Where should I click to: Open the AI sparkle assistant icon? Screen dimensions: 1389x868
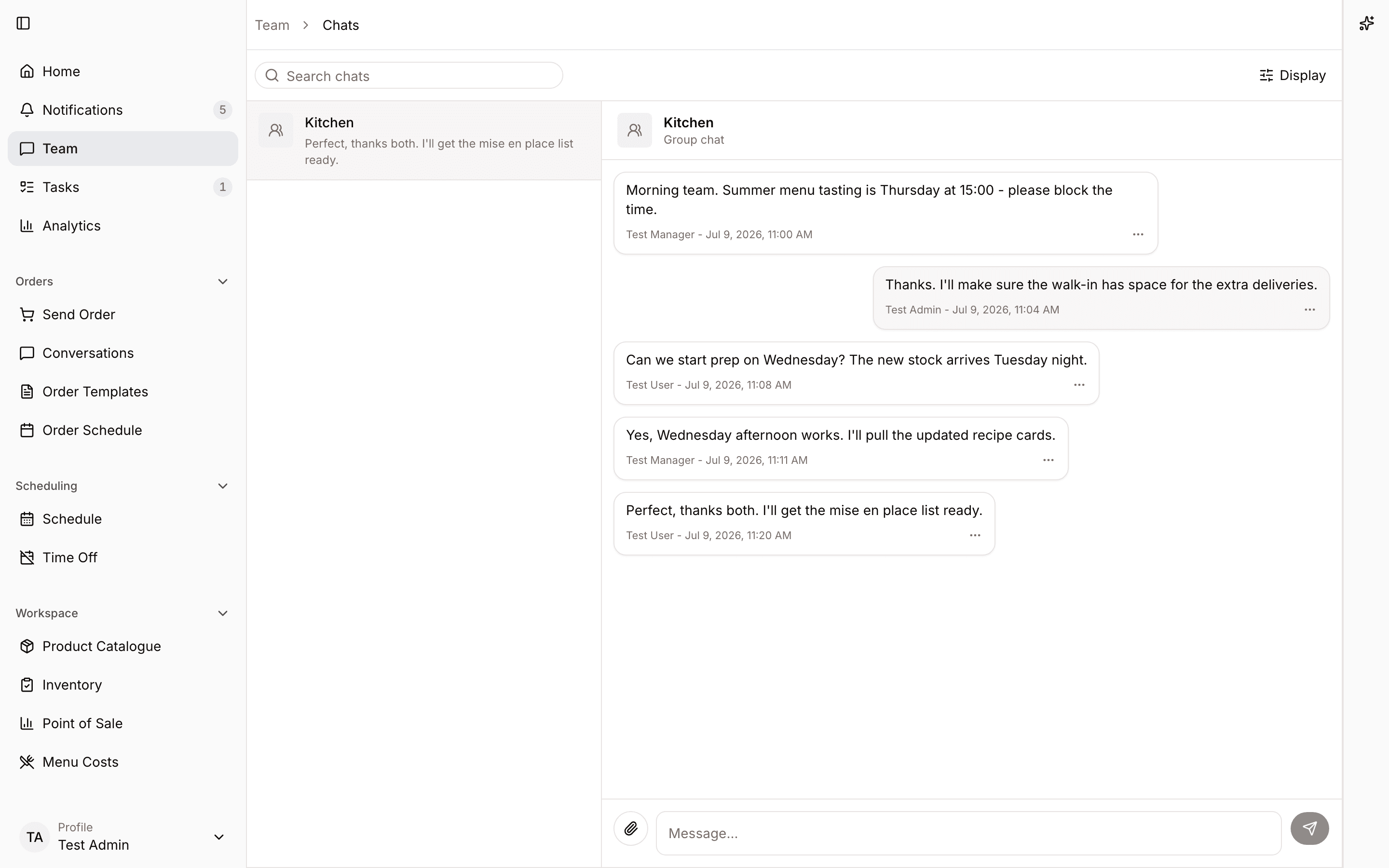tap(1366, 24)
